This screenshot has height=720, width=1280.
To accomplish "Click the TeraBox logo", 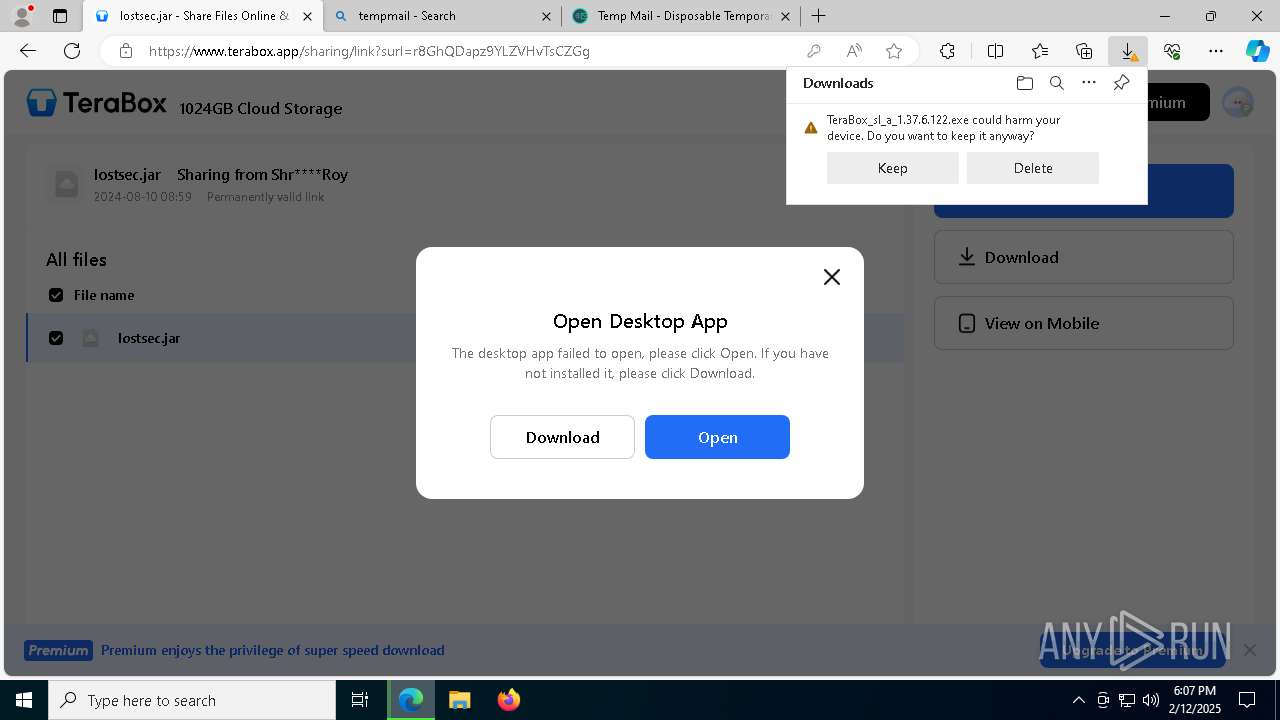I will pyautogui.click(x=97, y=102).
